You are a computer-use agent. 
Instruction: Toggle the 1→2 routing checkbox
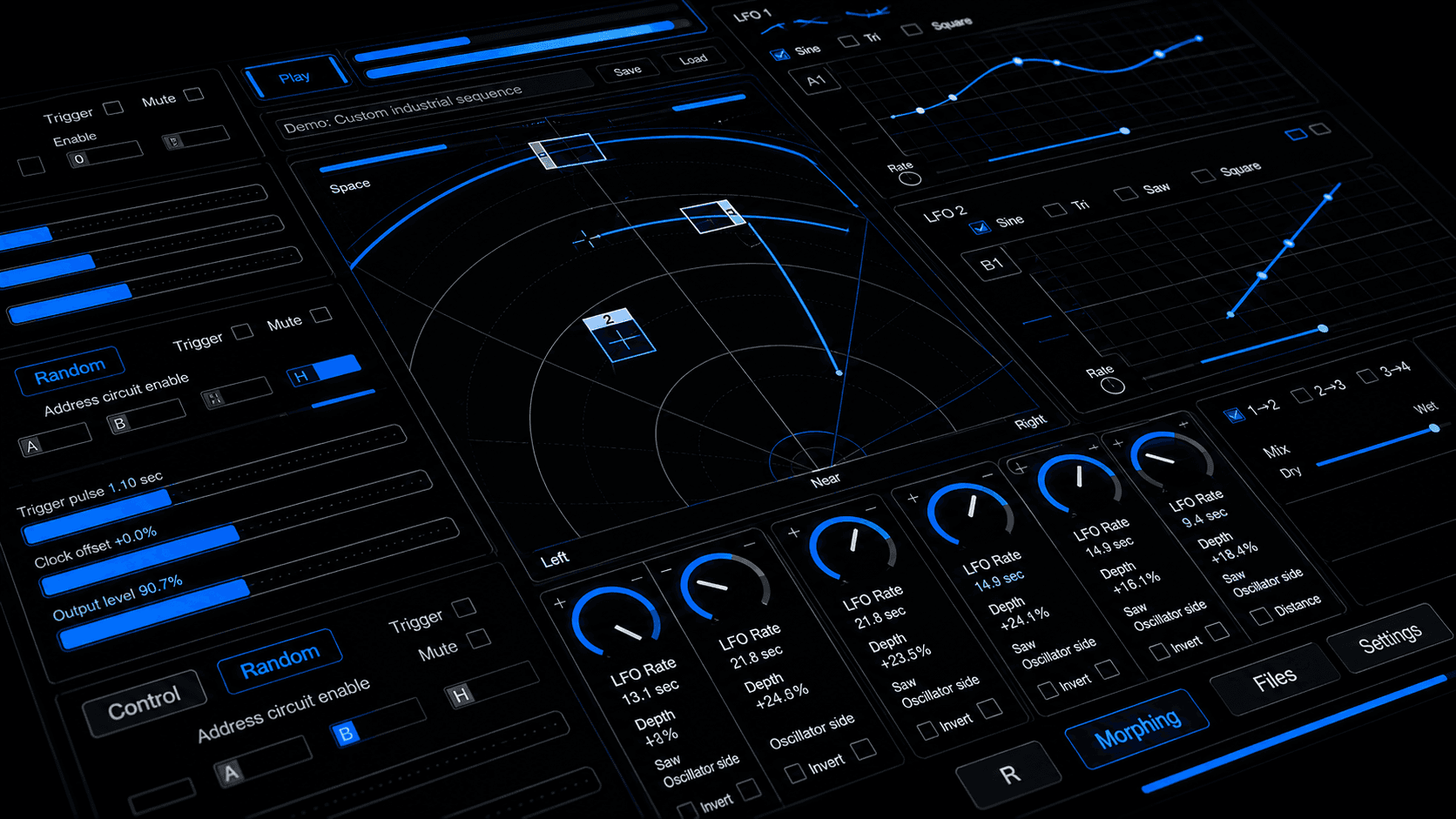(1234, 414)
